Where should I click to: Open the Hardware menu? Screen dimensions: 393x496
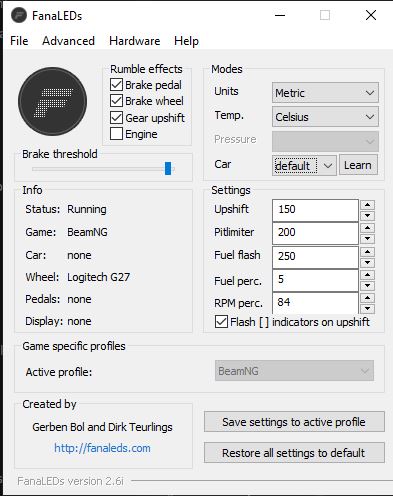(135, 41)
